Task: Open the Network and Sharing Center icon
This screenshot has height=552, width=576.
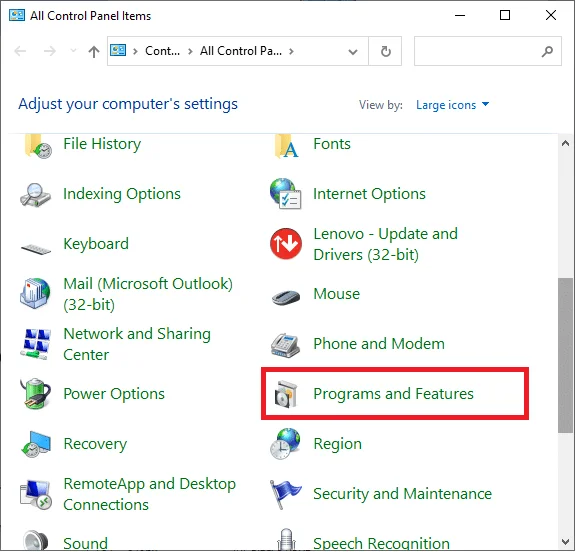Action: (x=35, y=344)
